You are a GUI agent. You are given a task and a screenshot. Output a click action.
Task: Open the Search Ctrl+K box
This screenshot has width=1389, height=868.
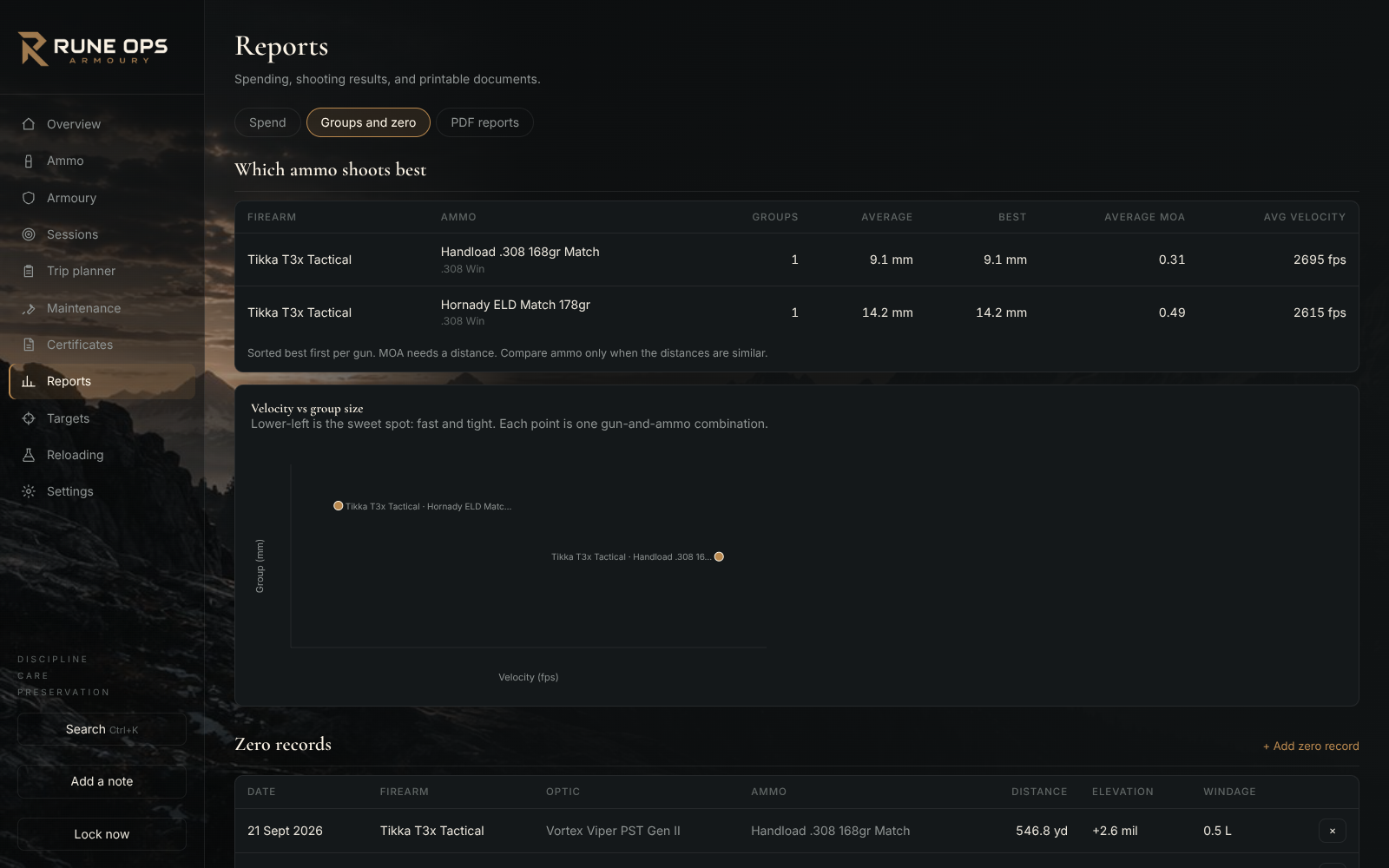click(x=102, y=729)
